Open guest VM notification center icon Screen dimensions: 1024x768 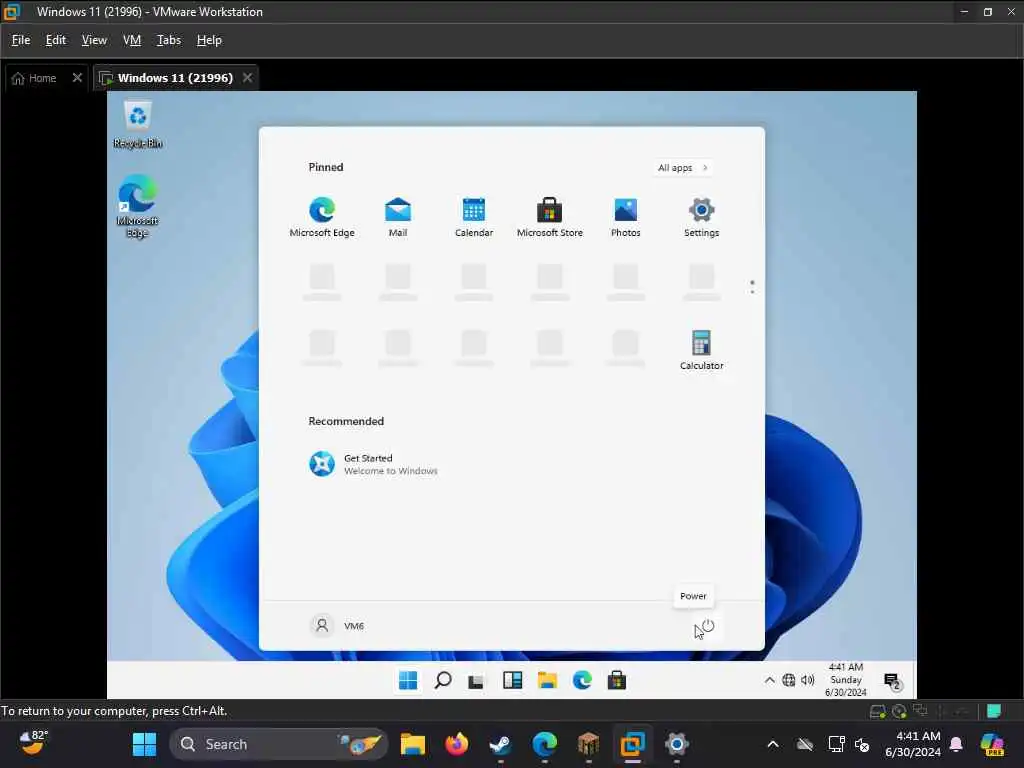point(893,681)
